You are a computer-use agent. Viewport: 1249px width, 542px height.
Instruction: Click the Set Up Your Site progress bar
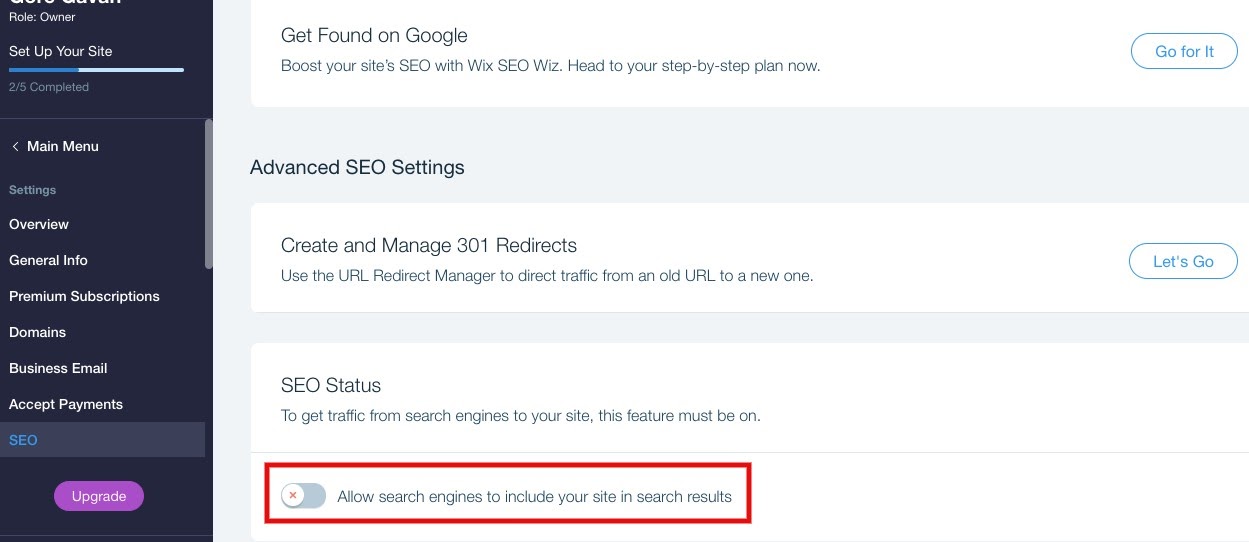[x=96, y=70]
